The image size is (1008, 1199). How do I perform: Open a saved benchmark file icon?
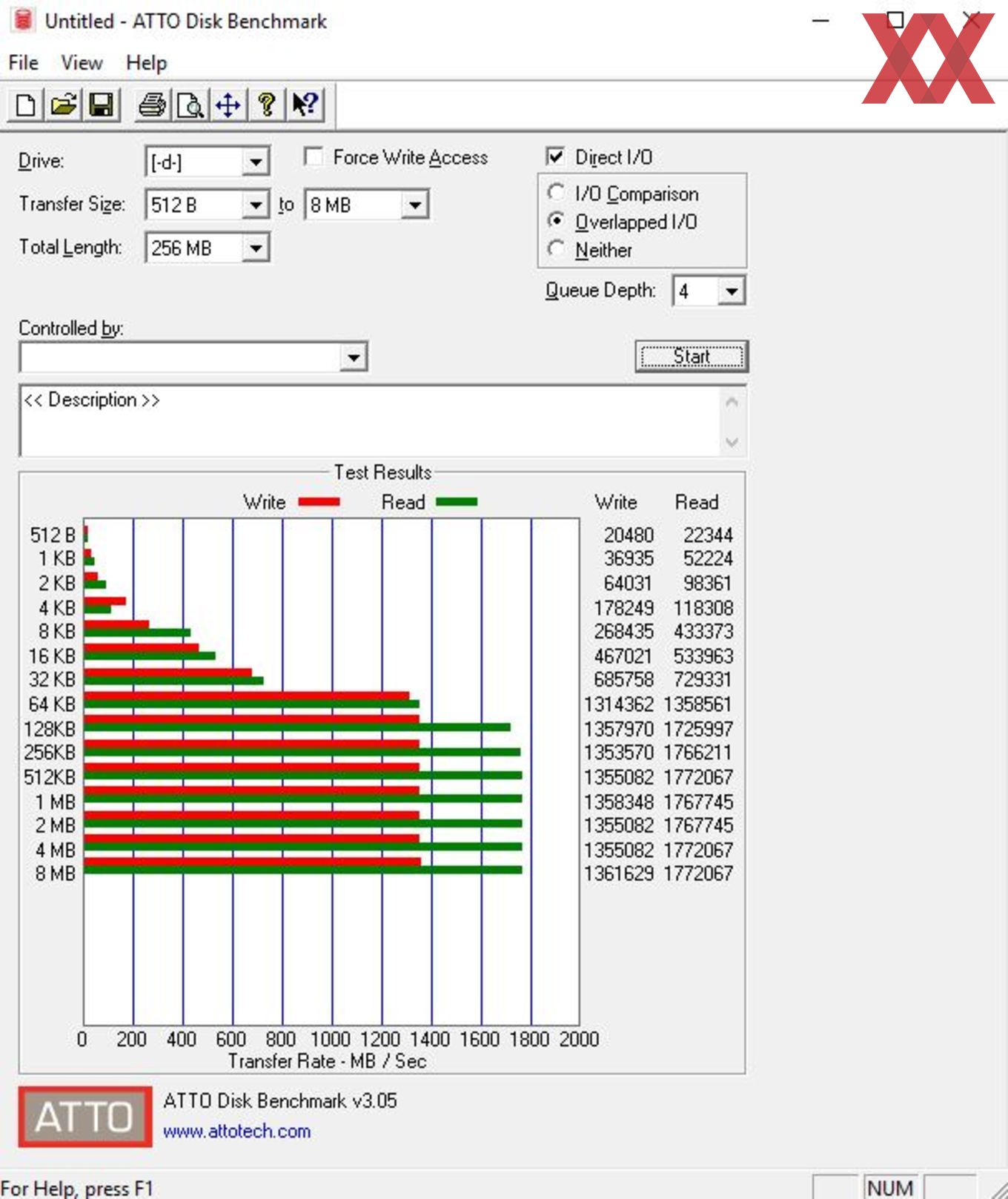tap(64, 105)
